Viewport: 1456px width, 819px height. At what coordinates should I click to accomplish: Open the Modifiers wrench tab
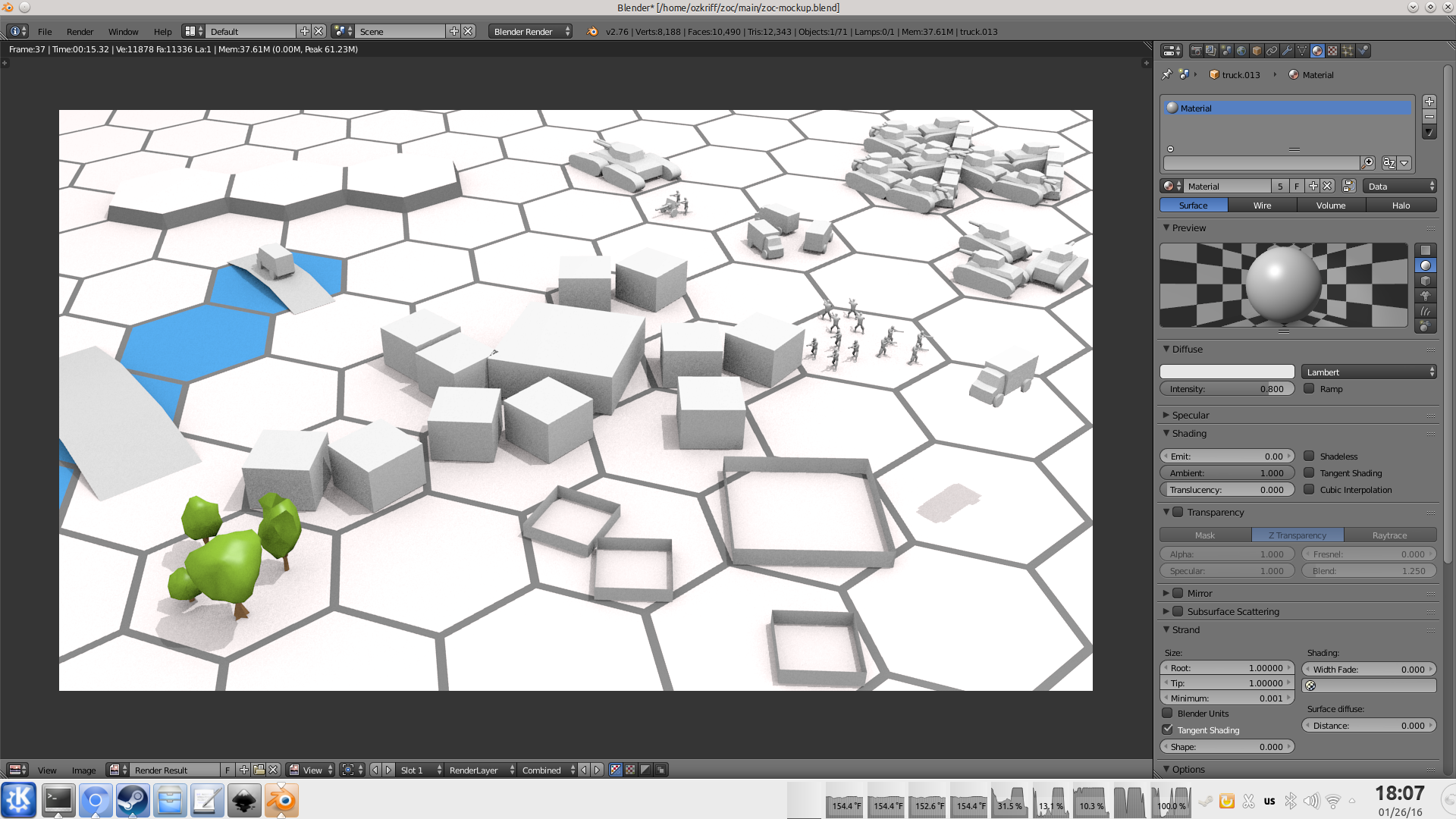(x=1287, y=51)
